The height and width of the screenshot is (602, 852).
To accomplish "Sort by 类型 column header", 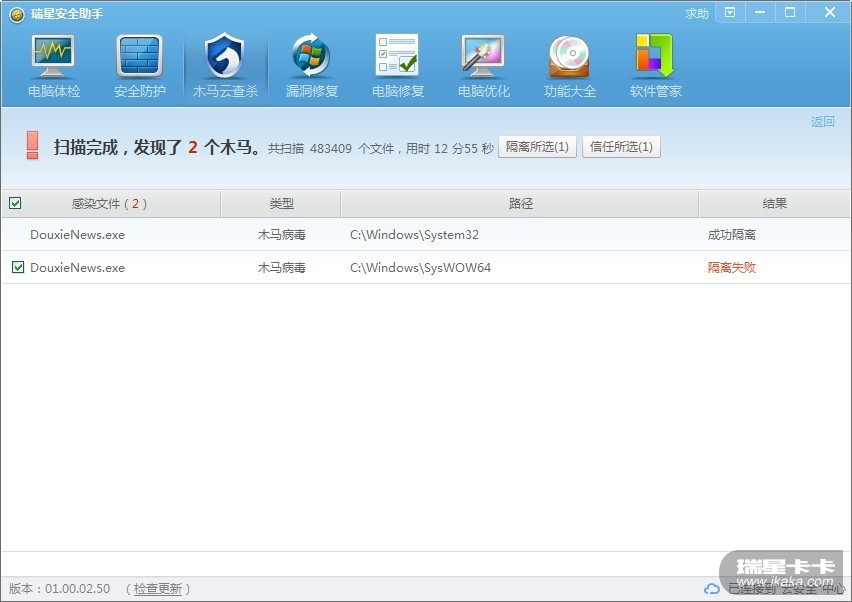I will tap(281, 203).
